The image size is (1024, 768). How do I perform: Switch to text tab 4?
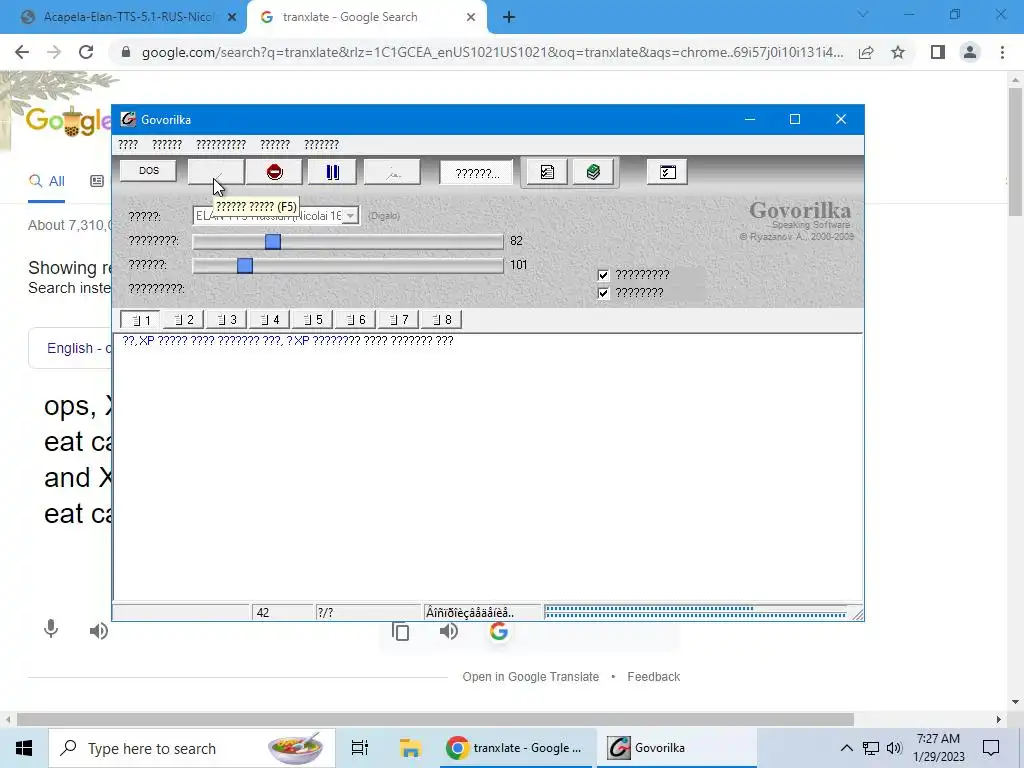pyautogui.click(x=270, y=319)
